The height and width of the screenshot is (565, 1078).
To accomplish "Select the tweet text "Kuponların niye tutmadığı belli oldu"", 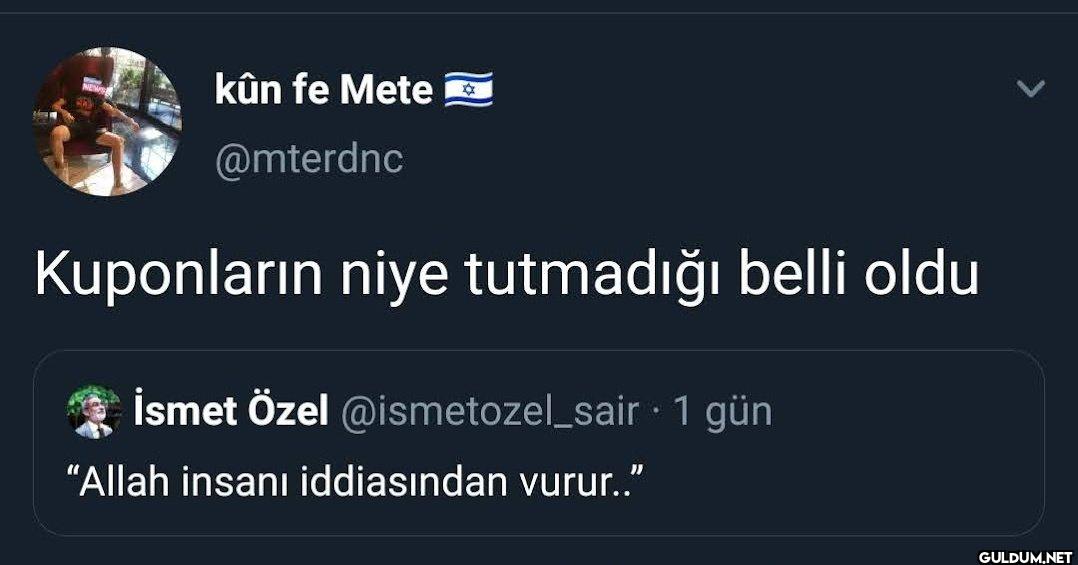I will (506, 276).
